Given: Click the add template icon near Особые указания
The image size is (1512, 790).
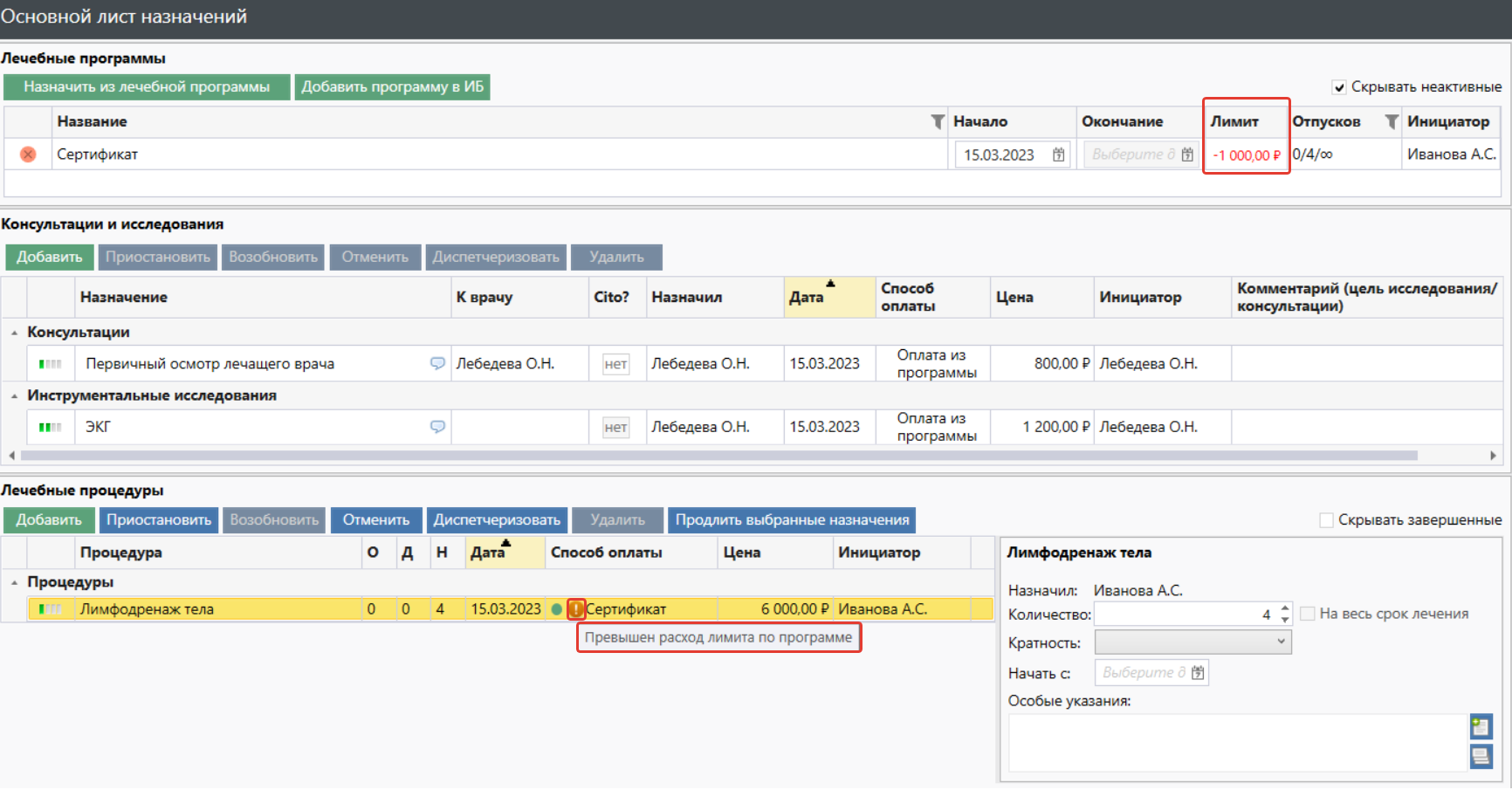Looking at the screenshot, I should pos(1481,726).
